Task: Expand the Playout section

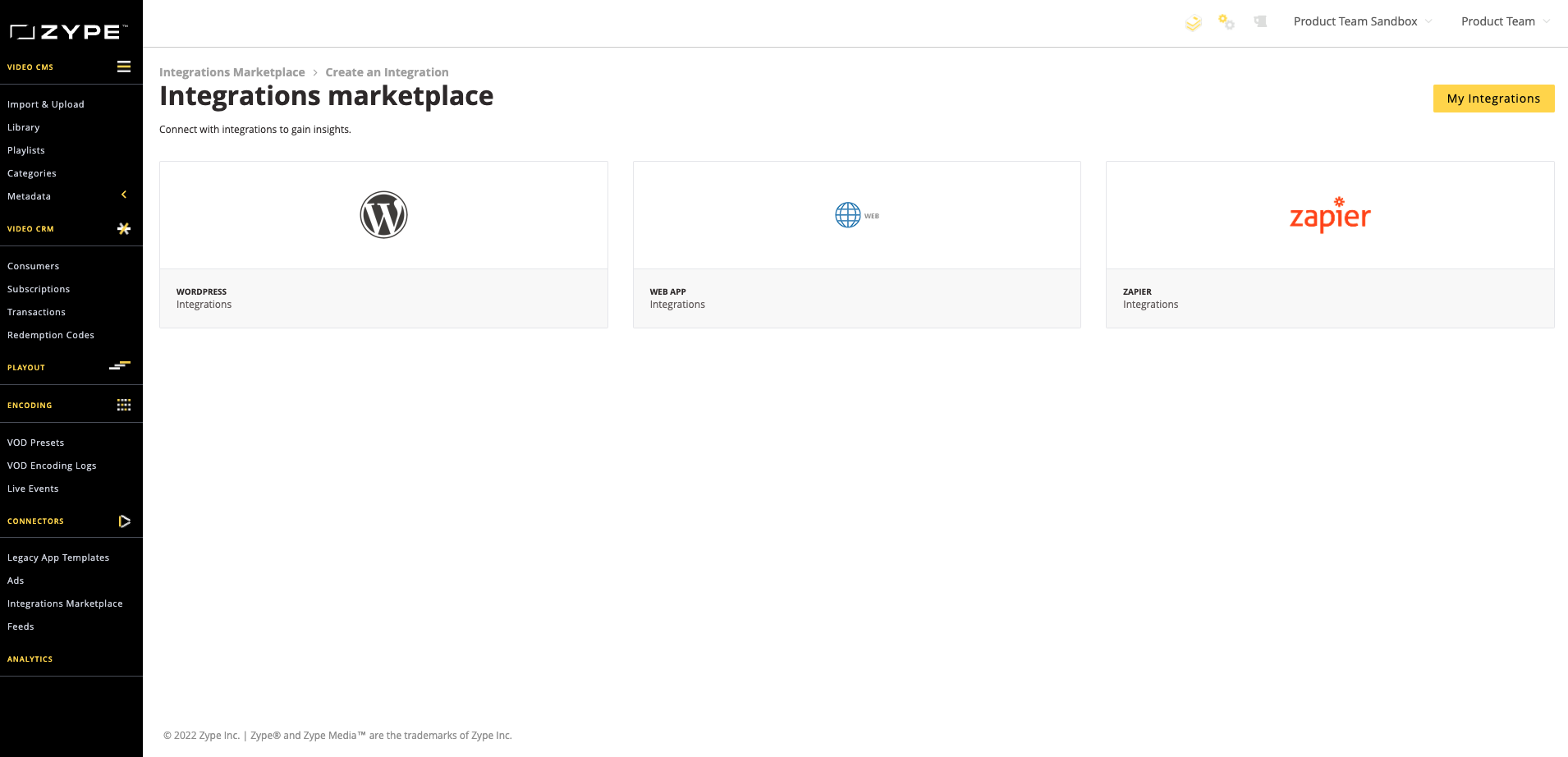Action: 26,368
